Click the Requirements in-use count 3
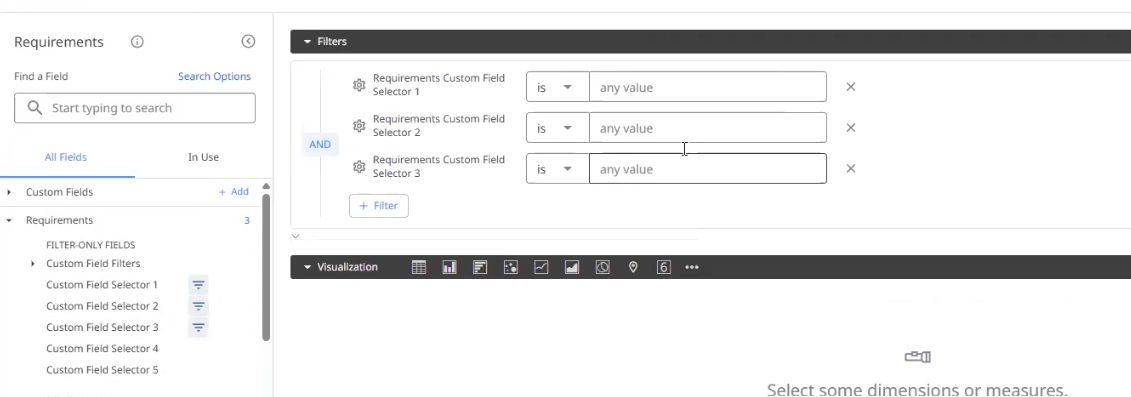The image size is (1131, 397). (247, 220)
